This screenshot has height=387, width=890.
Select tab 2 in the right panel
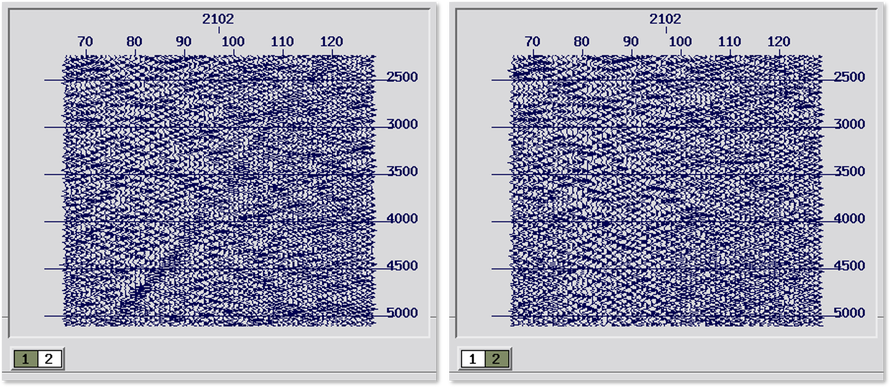tap(496, 359)
